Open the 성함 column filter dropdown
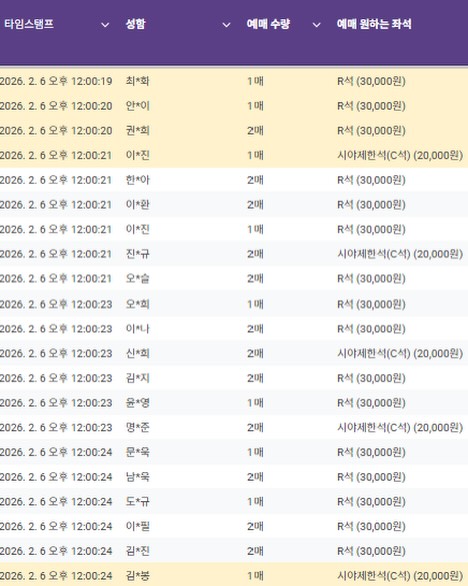This screenshot has width=468, height=586. (x=226, y=25)
